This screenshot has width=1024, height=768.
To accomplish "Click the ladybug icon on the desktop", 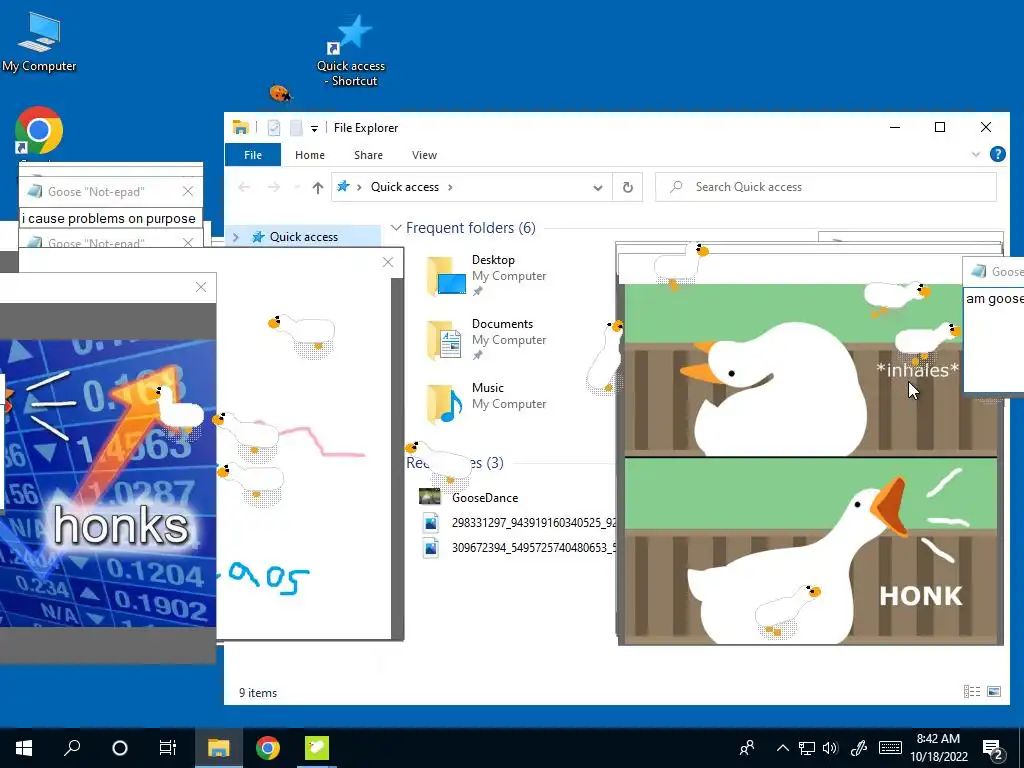I will (280, 93).
